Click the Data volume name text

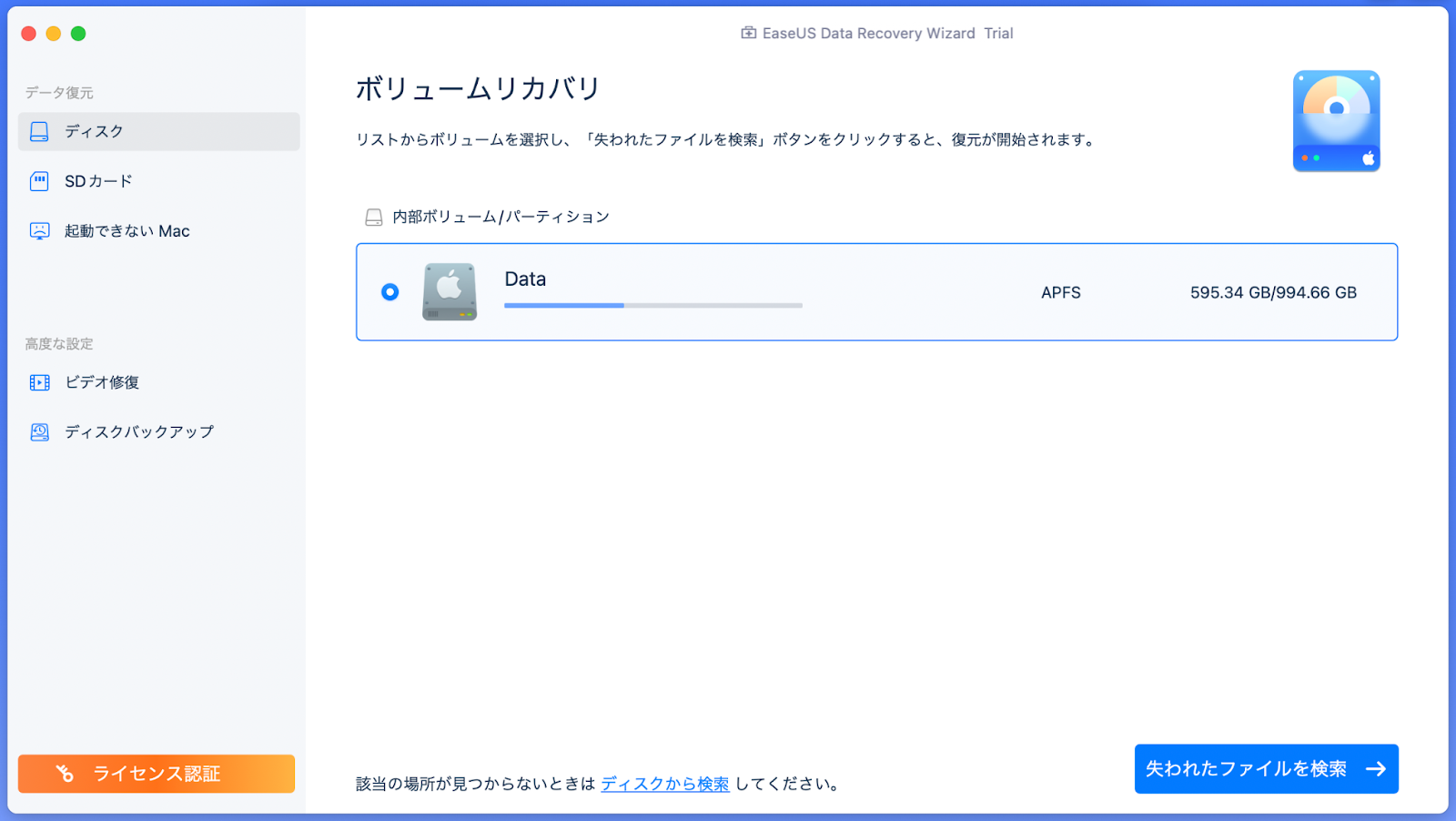pos(525,279)
